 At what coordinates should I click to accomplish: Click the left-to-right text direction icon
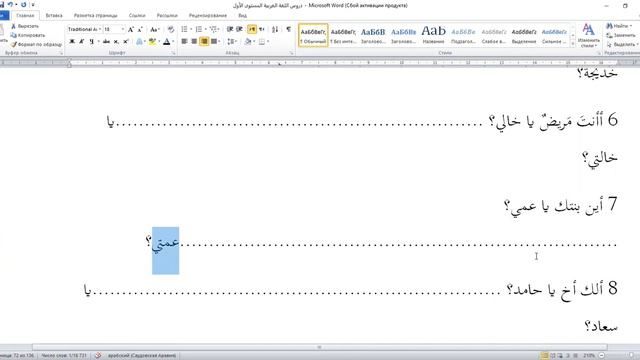pyautogui.click(x=262, y=29)
